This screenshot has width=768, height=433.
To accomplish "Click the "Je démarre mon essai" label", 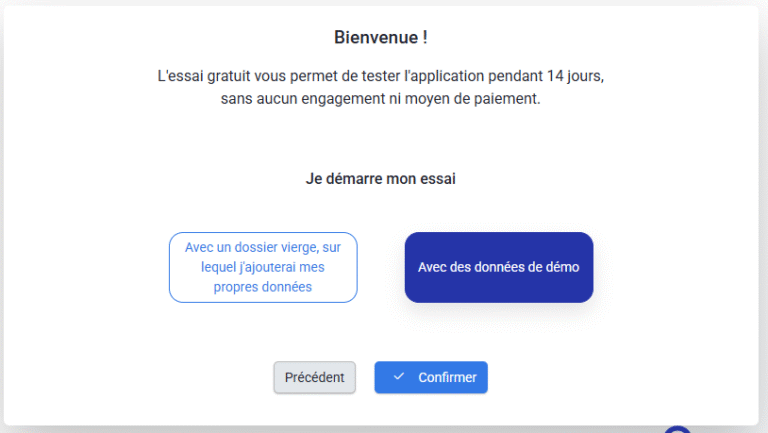I will pyautogui.click(x=380, y=180).
